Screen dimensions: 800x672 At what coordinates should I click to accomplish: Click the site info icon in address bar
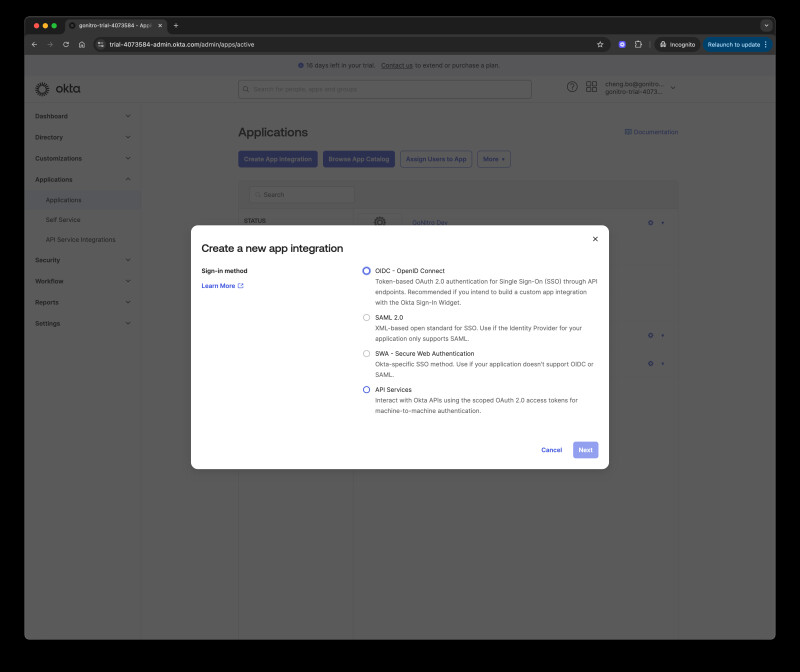coord(101,45)
